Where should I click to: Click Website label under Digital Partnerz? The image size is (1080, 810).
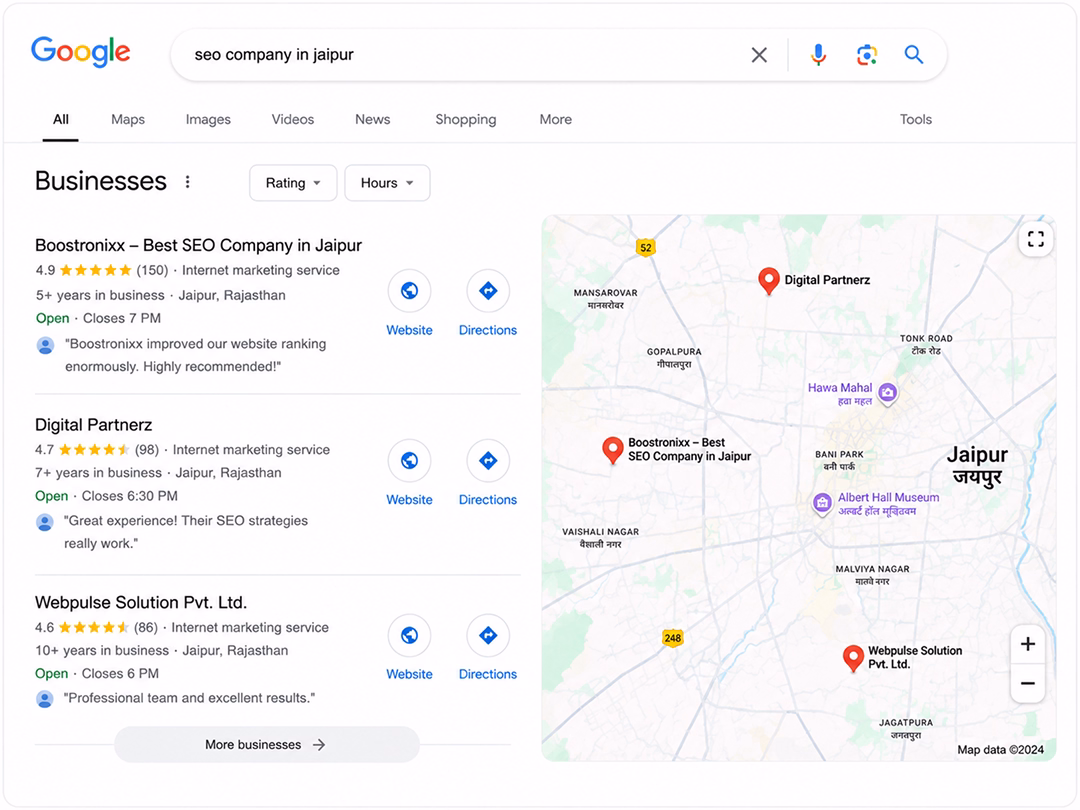coord(409,499)
